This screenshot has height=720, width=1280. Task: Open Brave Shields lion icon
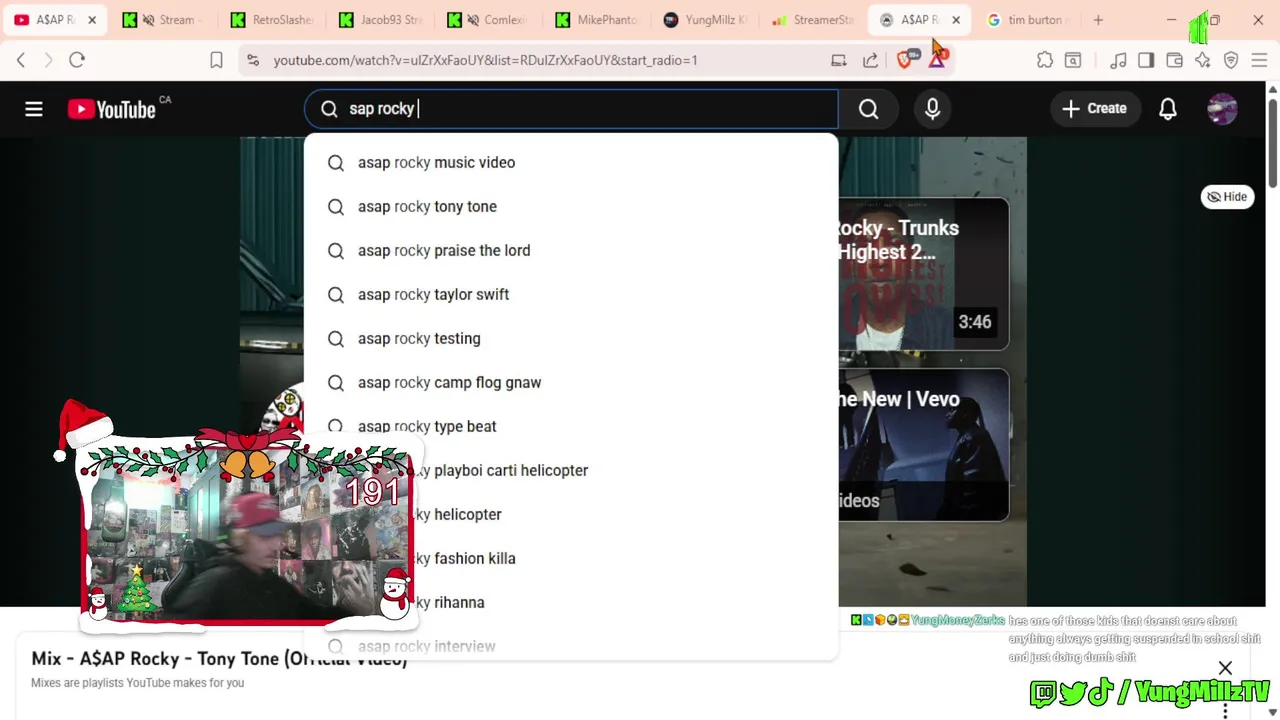906,60
